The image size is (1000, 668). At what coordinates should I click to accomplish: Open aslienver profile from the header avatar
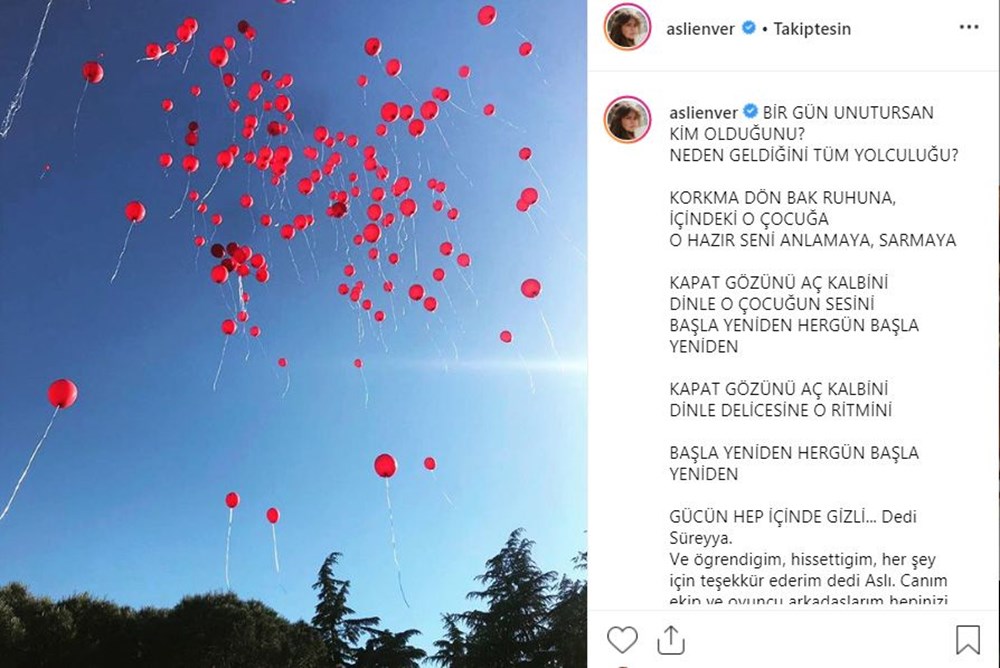coord(628,27)
